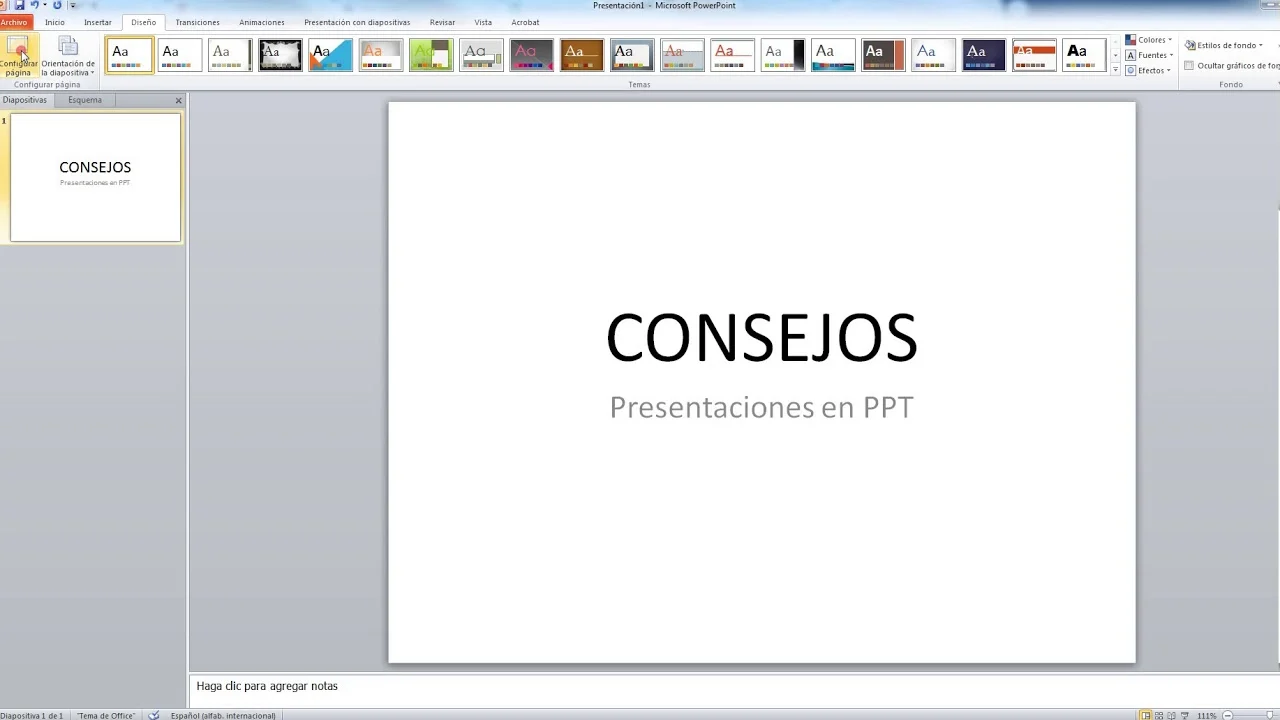Viewport: 1280px width, 720px height.
Task: Open Orientación de la diapositiva menu
Action: click(68, 56)
